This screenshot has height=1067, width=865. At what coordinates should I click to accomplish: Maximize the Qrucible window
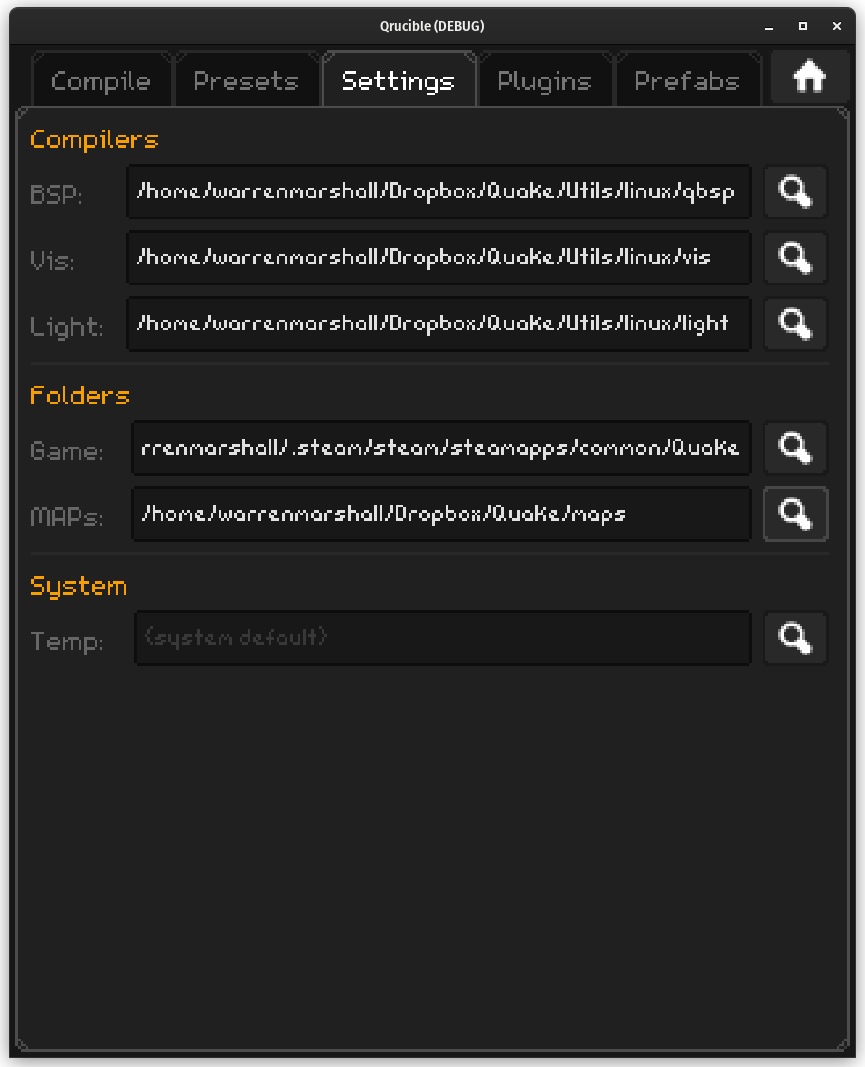[802, 26]
